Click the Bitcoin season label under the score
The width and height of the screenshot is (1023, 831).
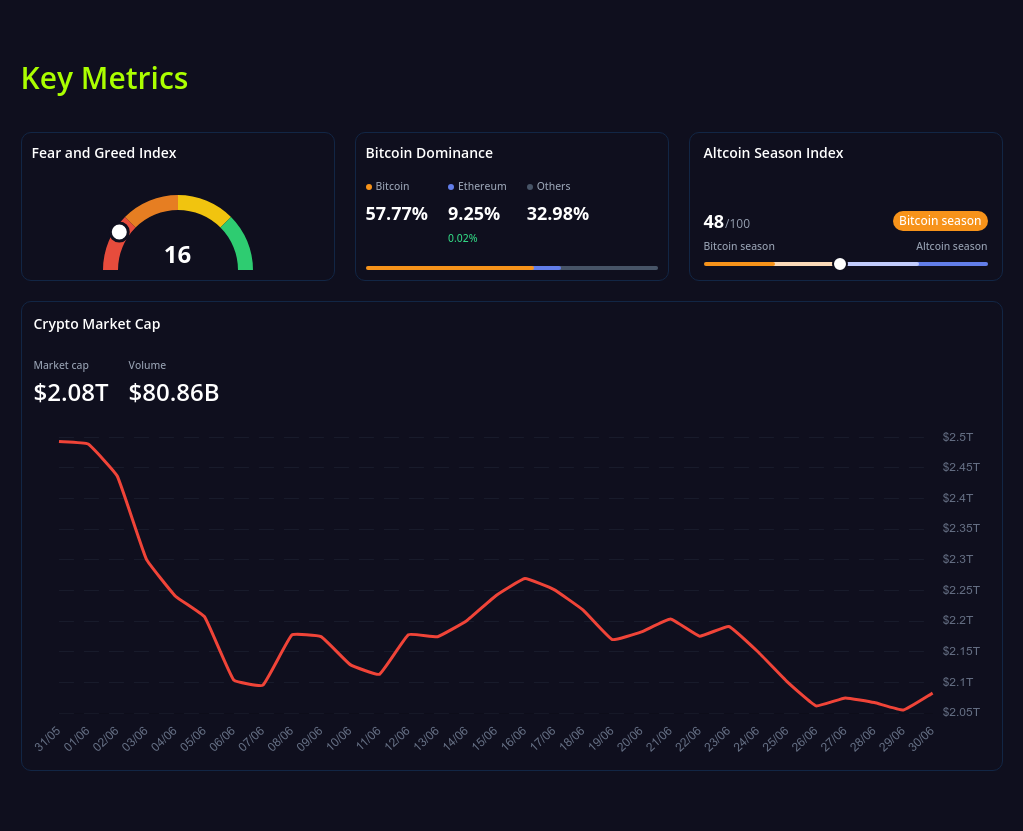pos(739,246)
